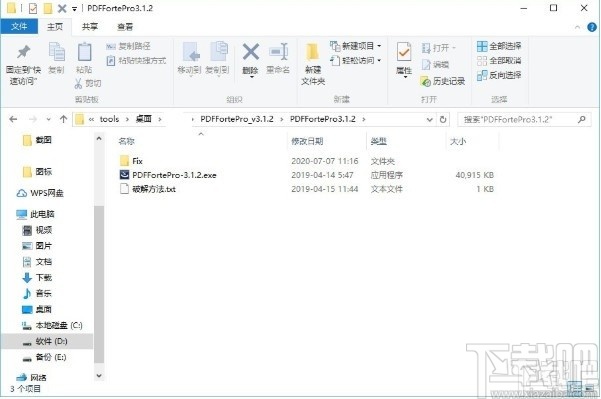Viewport: 601px width, 399px height.
Task: Open the New item dropdown
Action: 355,46
